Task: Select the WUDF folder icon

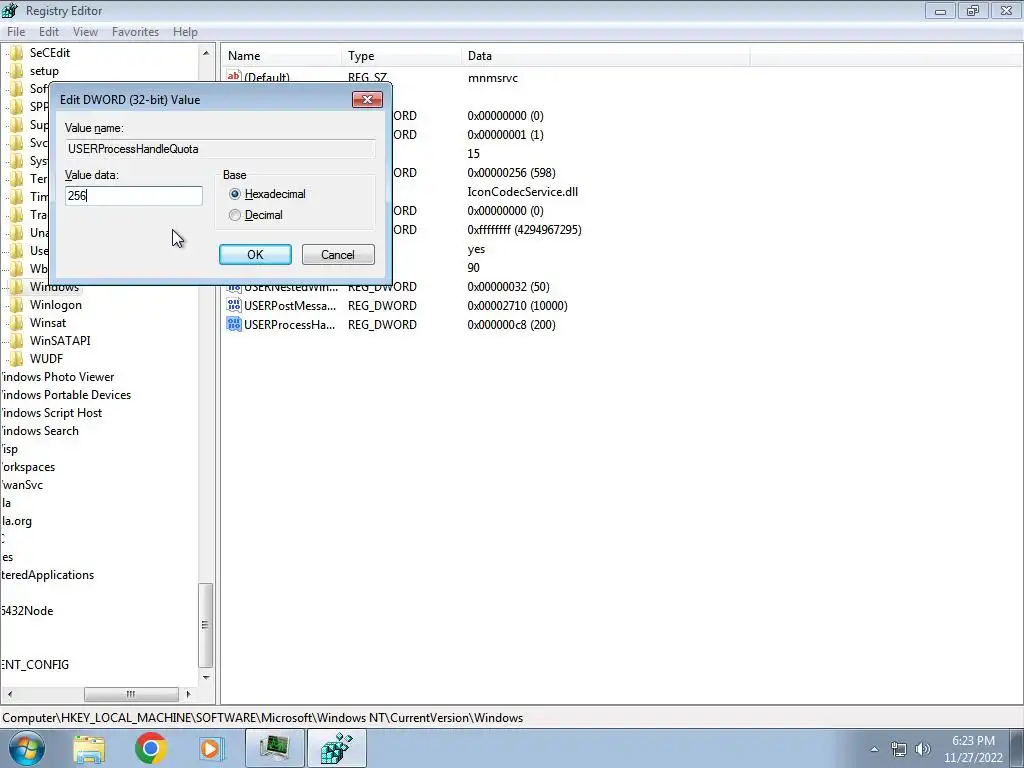Action: [x=16, y=359]
